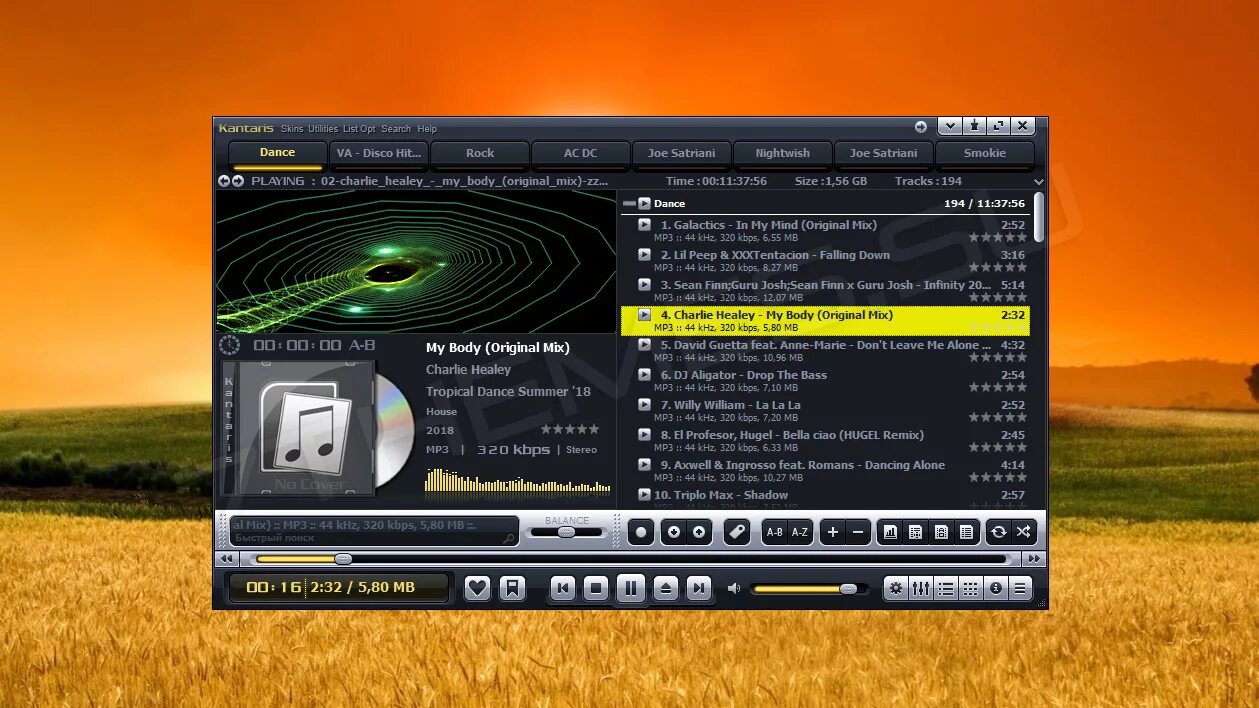
Task: Open the hamburger menu icon bottom right
Action: click(1020, 588)
